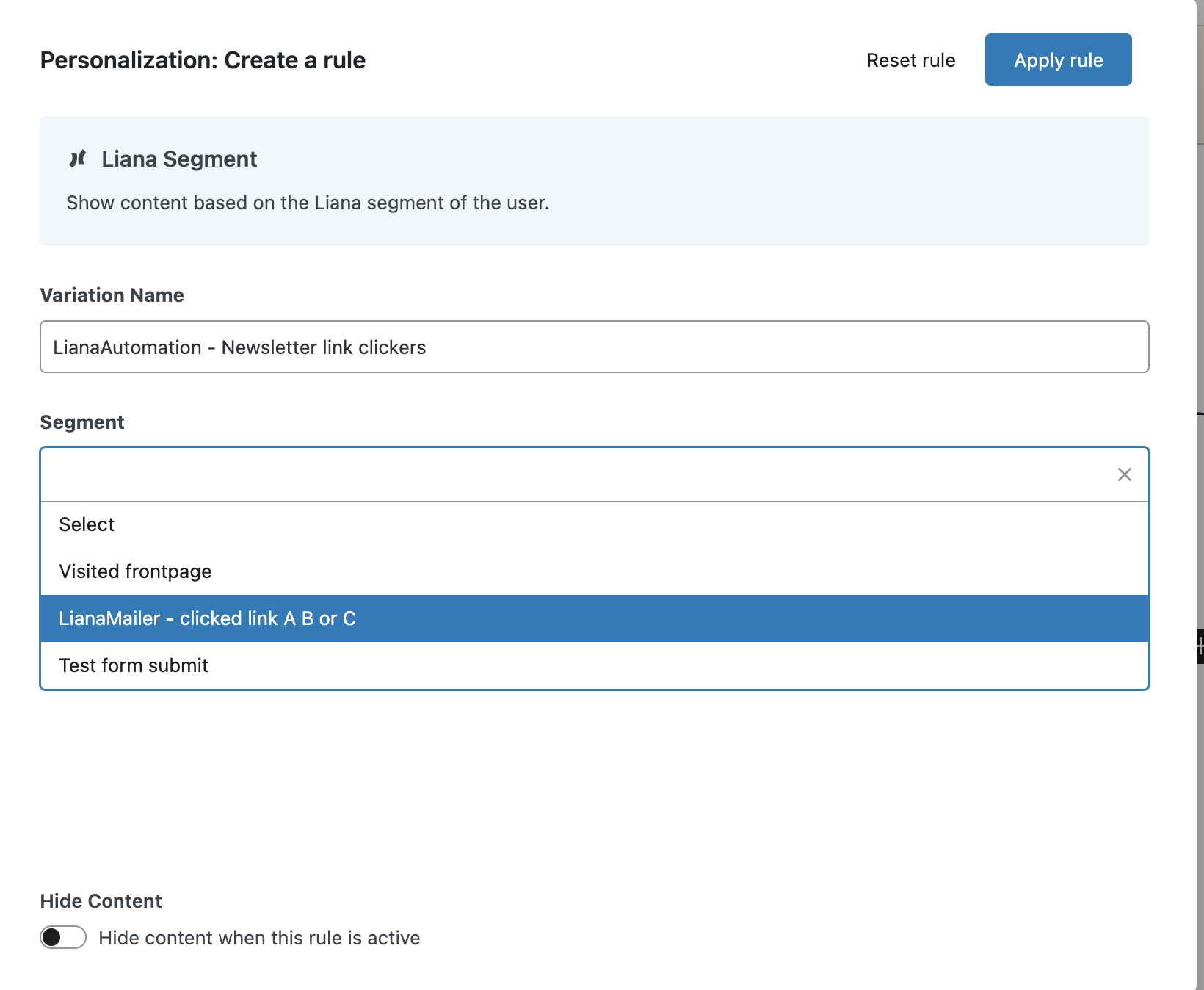This screenshot has height=990, width=1204.
Task: Click the 'Segment' field label
Action: [x=82, y=422]
